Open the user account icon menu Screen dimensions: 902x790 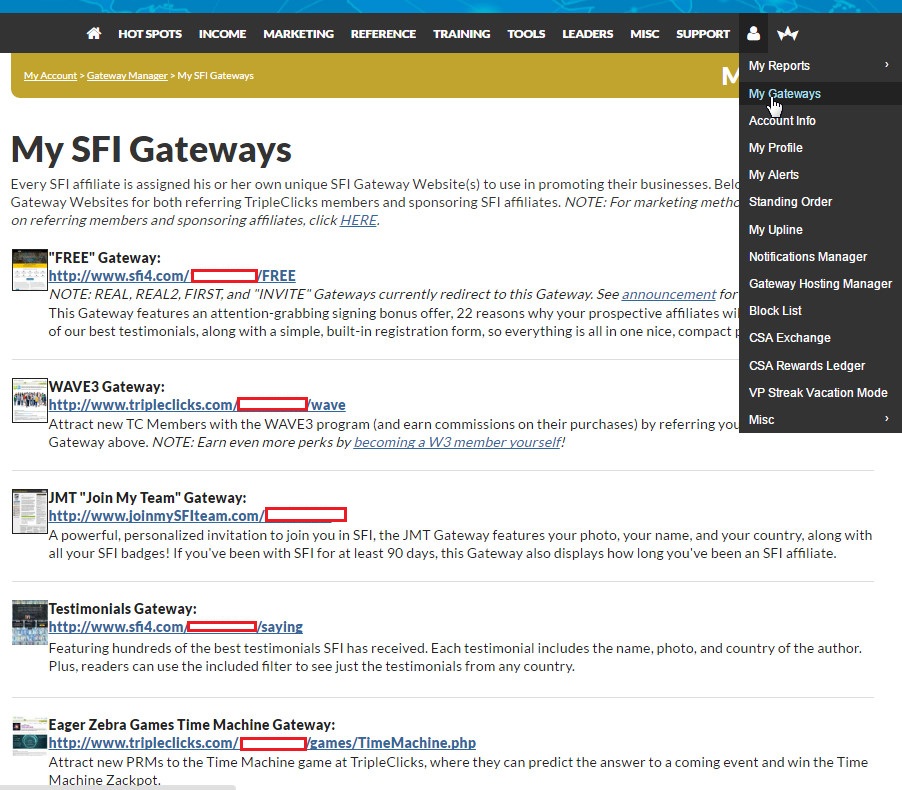[753, 33]
